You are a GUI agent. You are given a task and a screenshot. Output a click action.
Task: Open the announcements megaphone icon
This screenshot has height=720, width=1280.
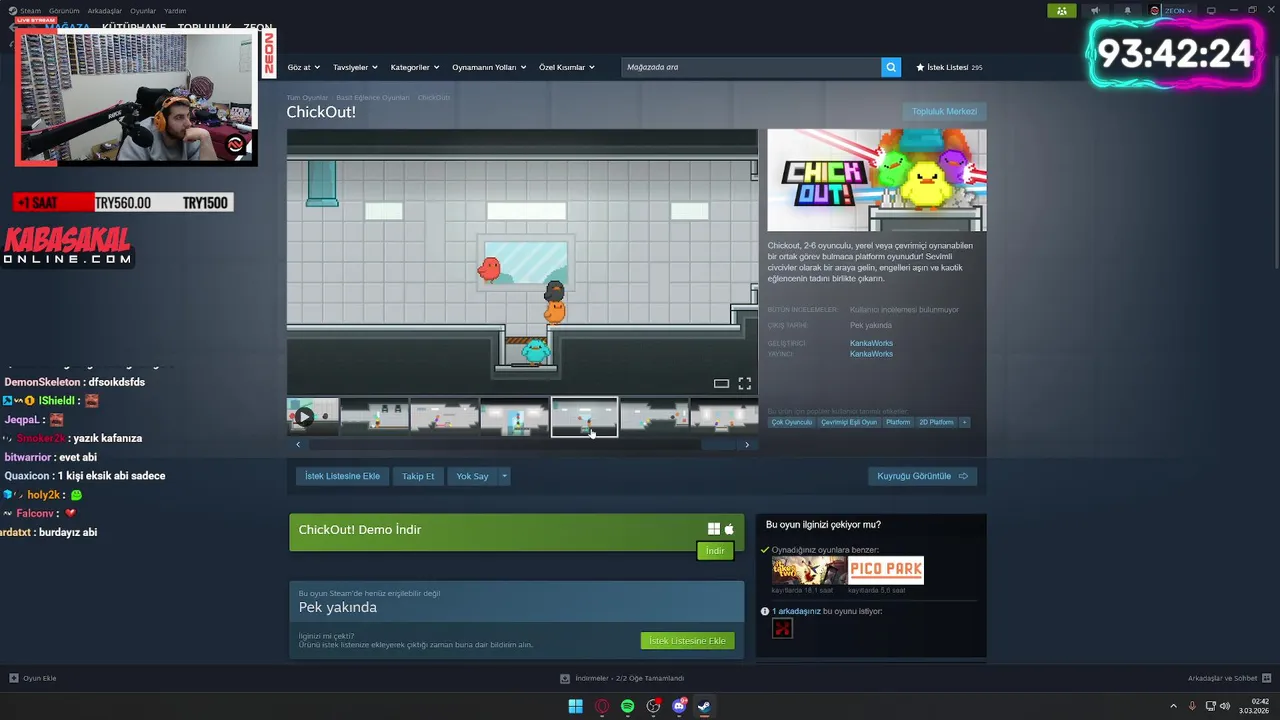1095,11
